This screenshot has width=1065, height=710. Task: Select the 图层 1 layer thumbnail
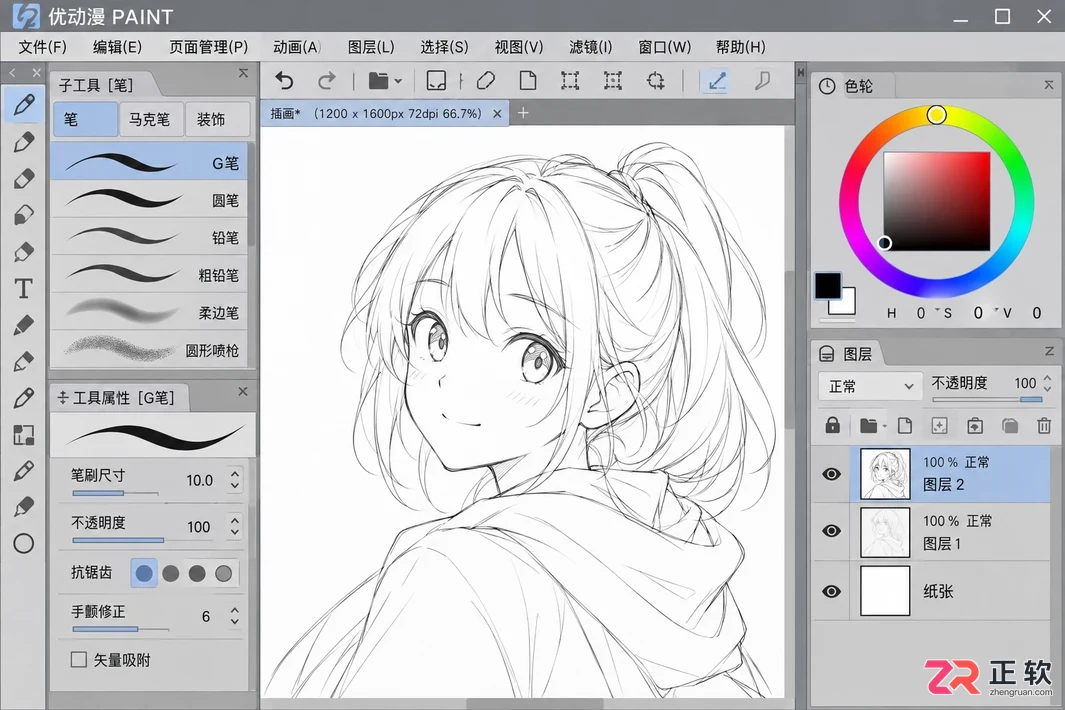[x=885, y=532]
